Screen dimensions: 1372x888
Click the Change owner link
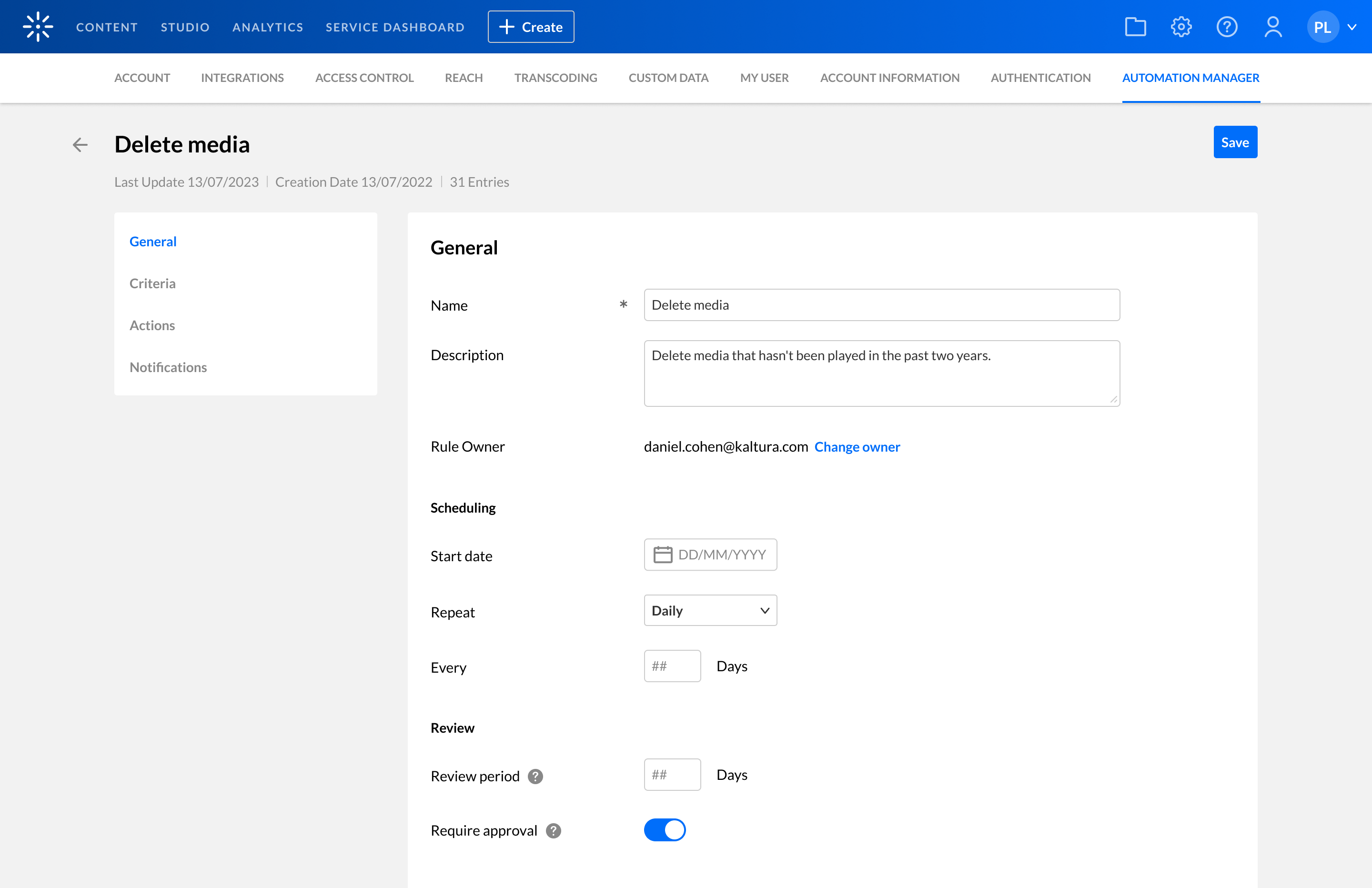(x=857, y=447)
